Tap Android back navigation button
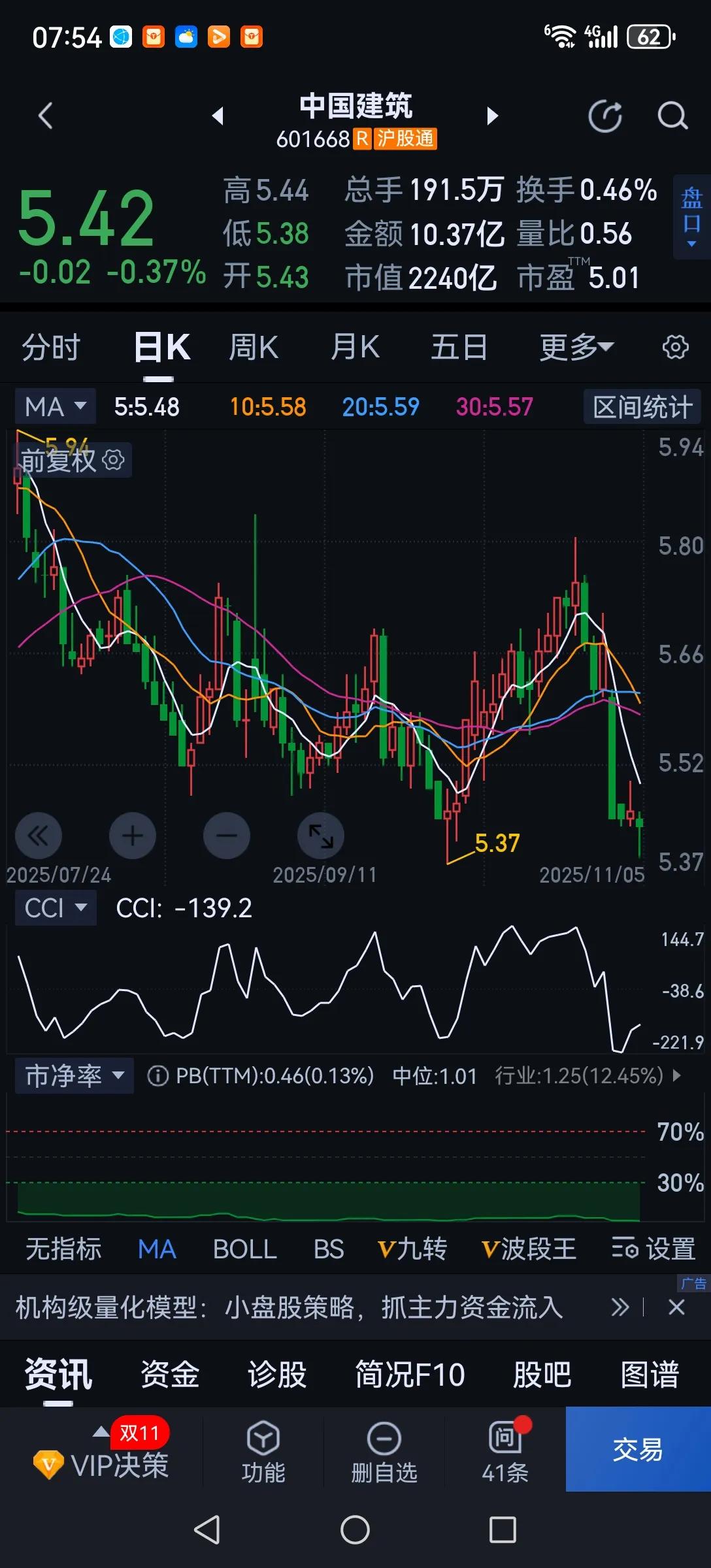 (207, 1529)
